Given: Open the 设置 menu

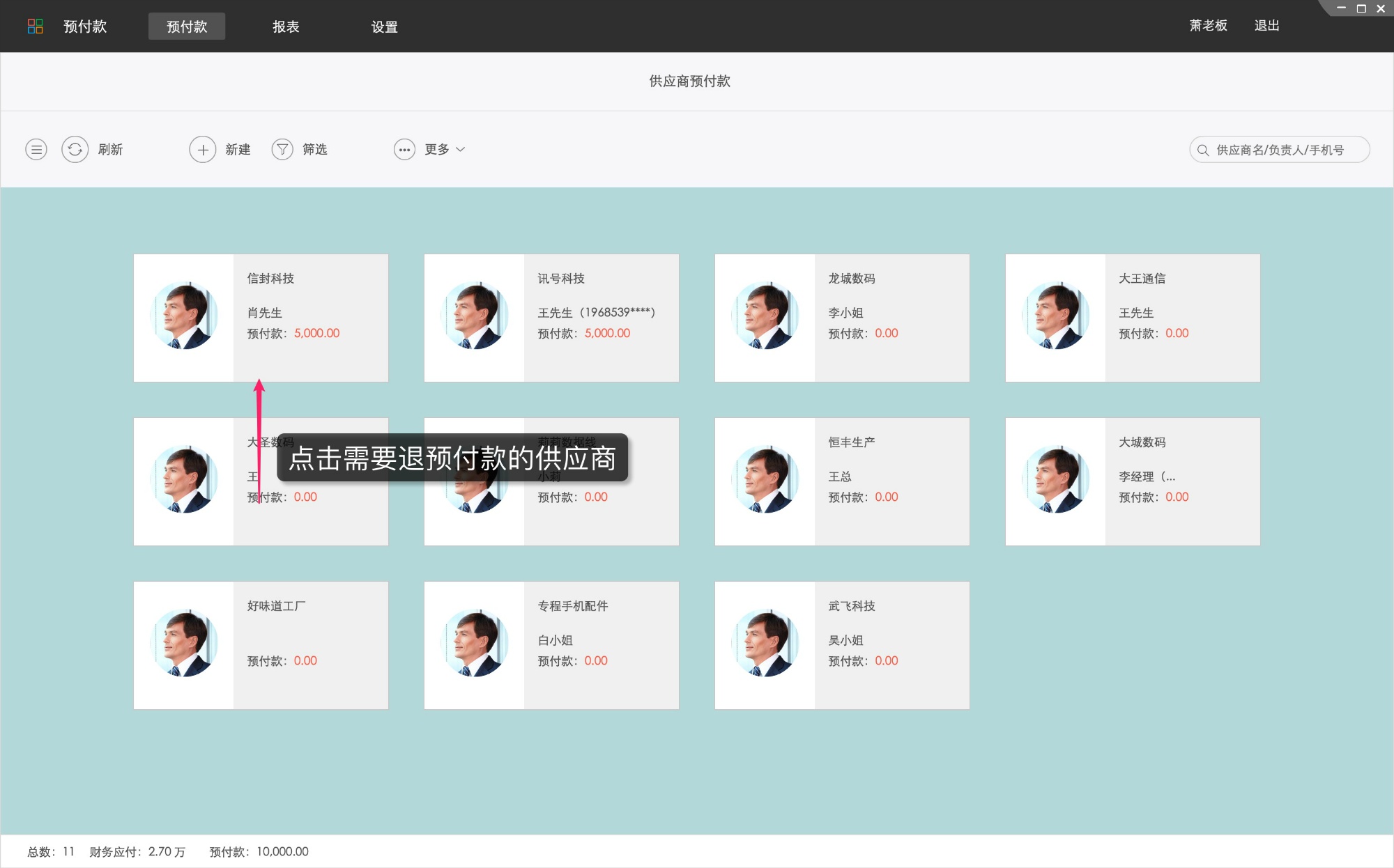Looking at the screenshot, I should click(x=385, y=26).
